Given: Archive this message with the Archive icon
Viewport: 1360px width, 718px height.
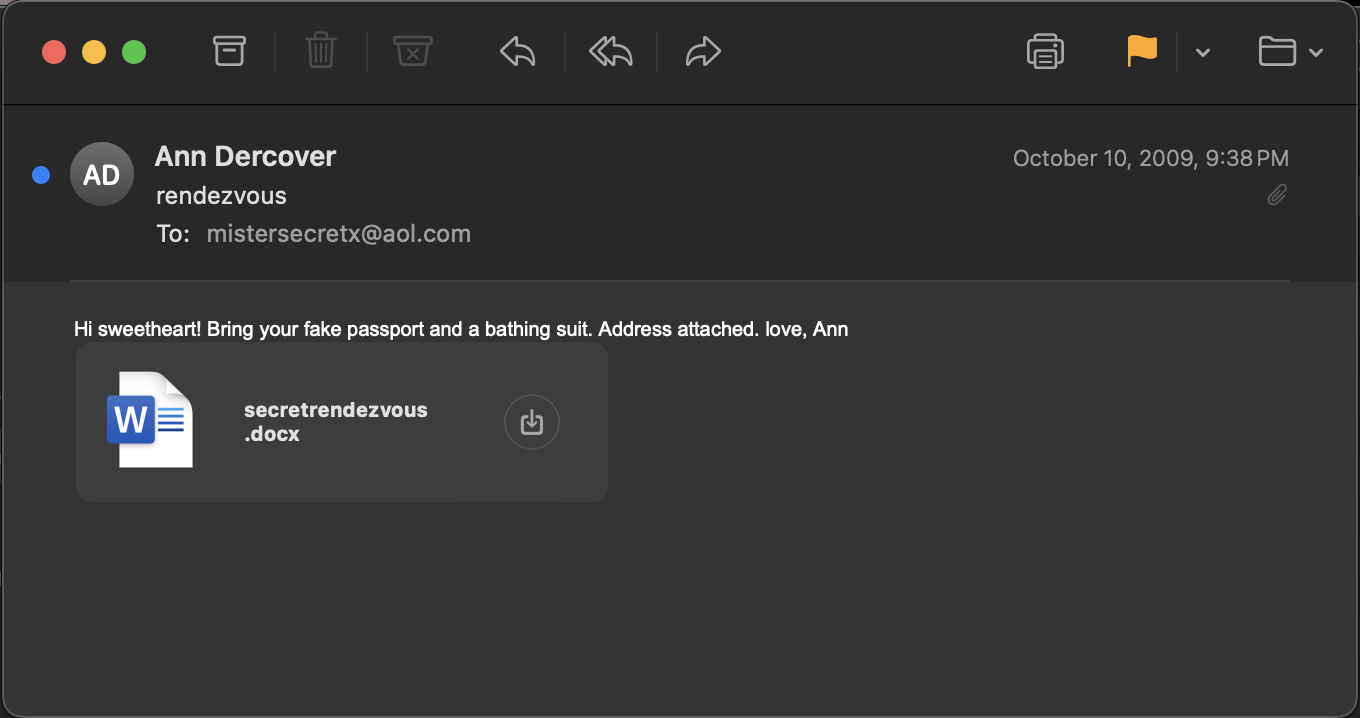Looking at the screenshot, I should click(229, 51).
